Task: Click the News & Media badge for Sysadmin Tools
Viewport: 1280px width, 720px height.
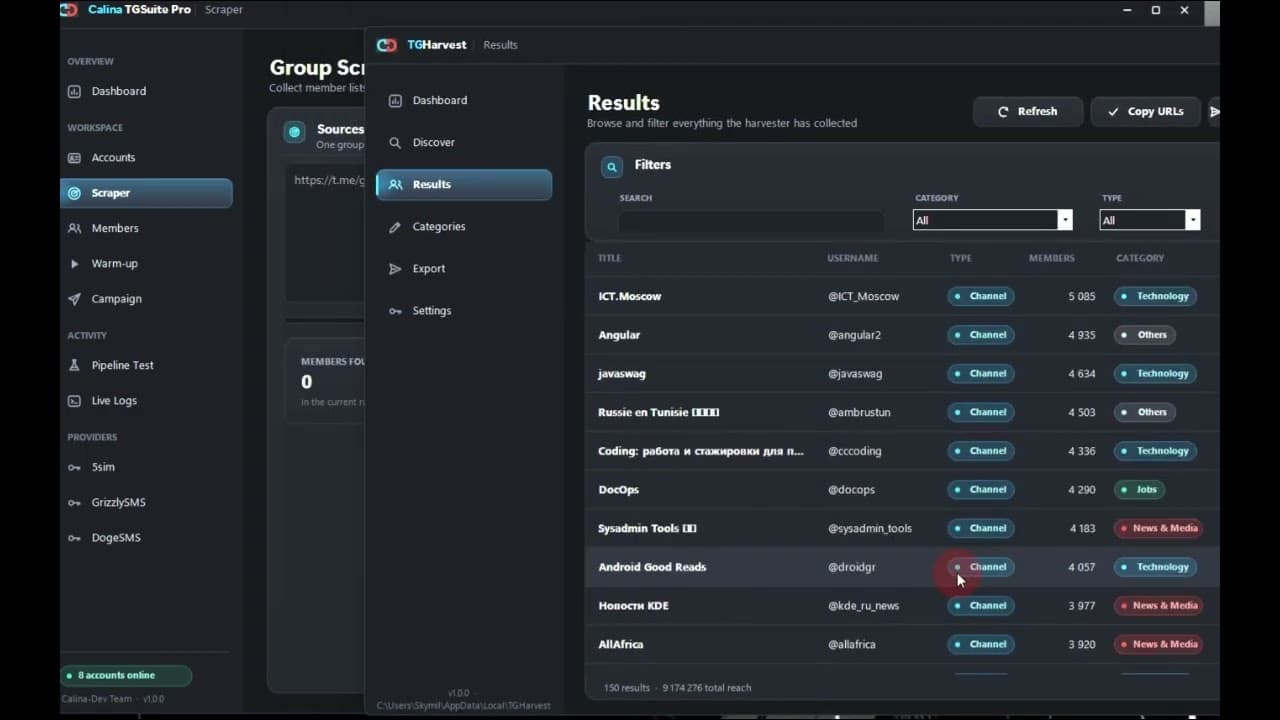Action: point(1158,528)
